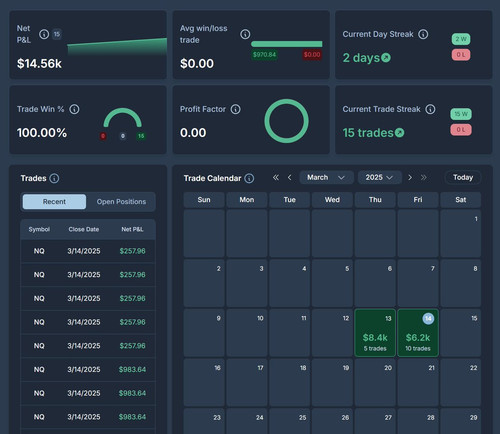
Task: Open March 14 cell showing $6.2k
Action: (x=418, y=333)
